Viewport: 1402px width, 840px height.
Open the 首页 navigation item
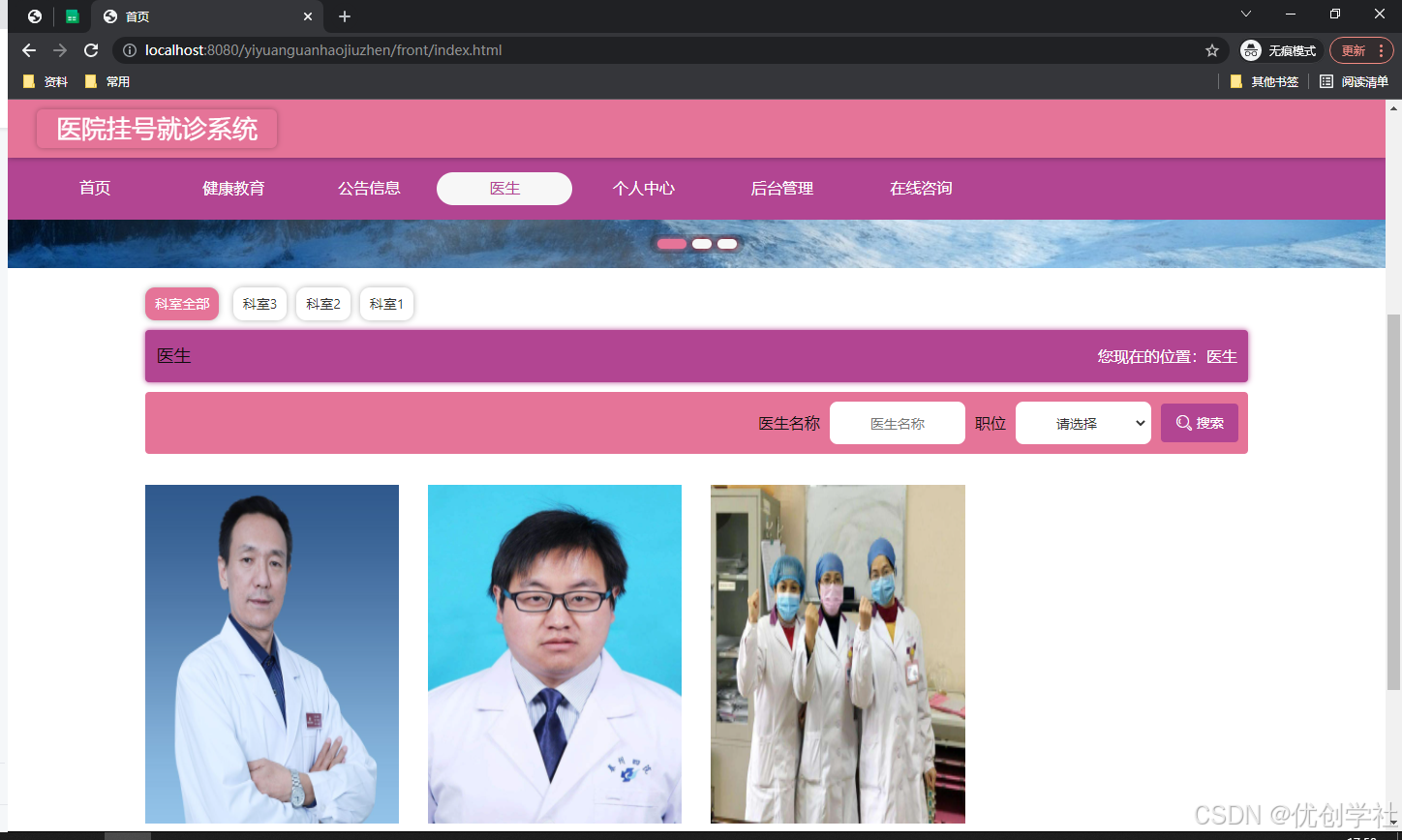tap(95, 189)
